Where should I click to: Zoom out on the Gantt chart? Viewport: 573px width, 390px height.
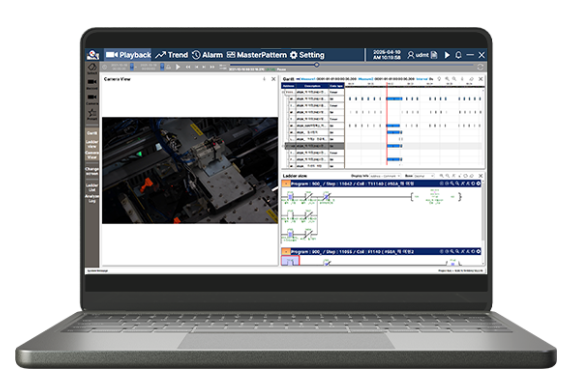(454, 79)
